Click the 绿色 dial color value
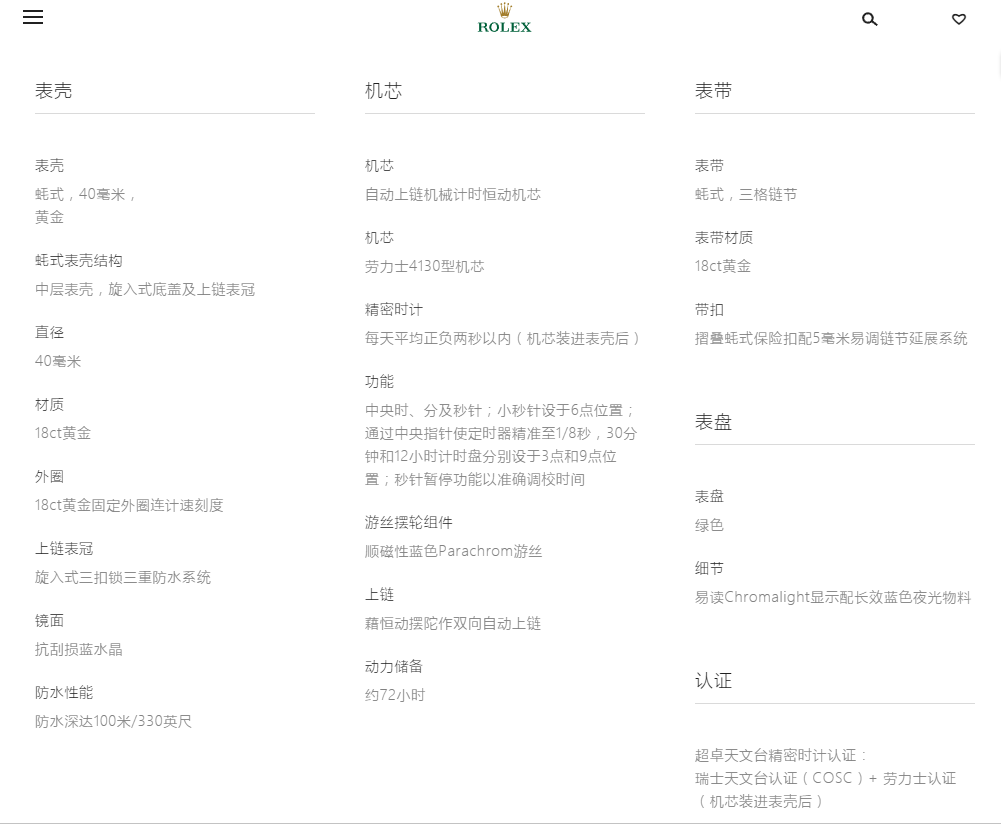1001x824 pixels. pos(709,525)
